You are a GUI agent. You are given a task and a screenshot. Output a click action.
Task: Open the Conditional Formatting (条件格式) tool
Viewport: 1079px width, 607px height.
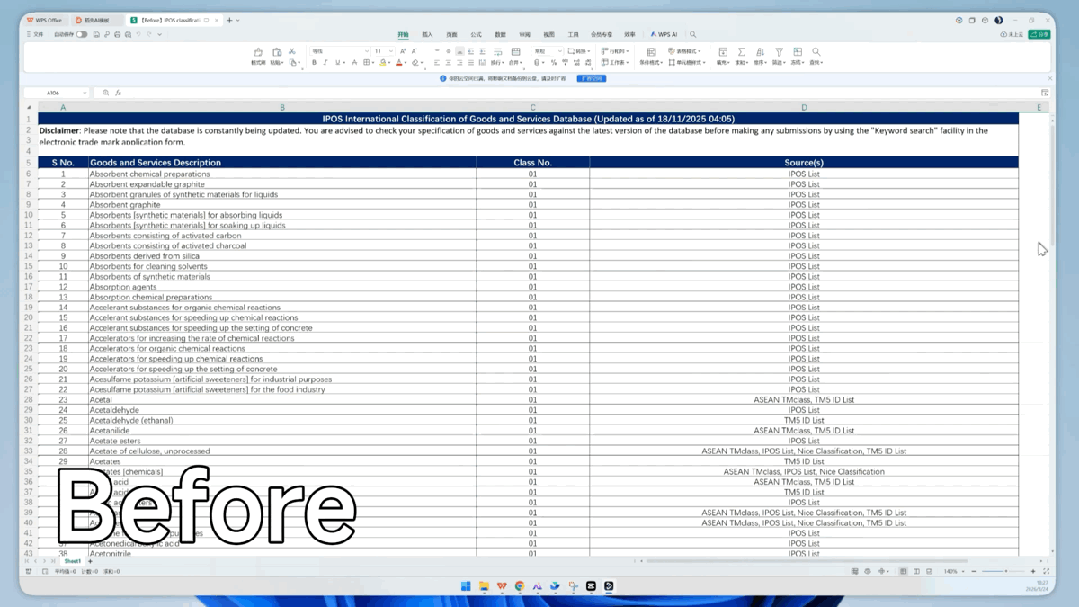(x=649, y=52)
